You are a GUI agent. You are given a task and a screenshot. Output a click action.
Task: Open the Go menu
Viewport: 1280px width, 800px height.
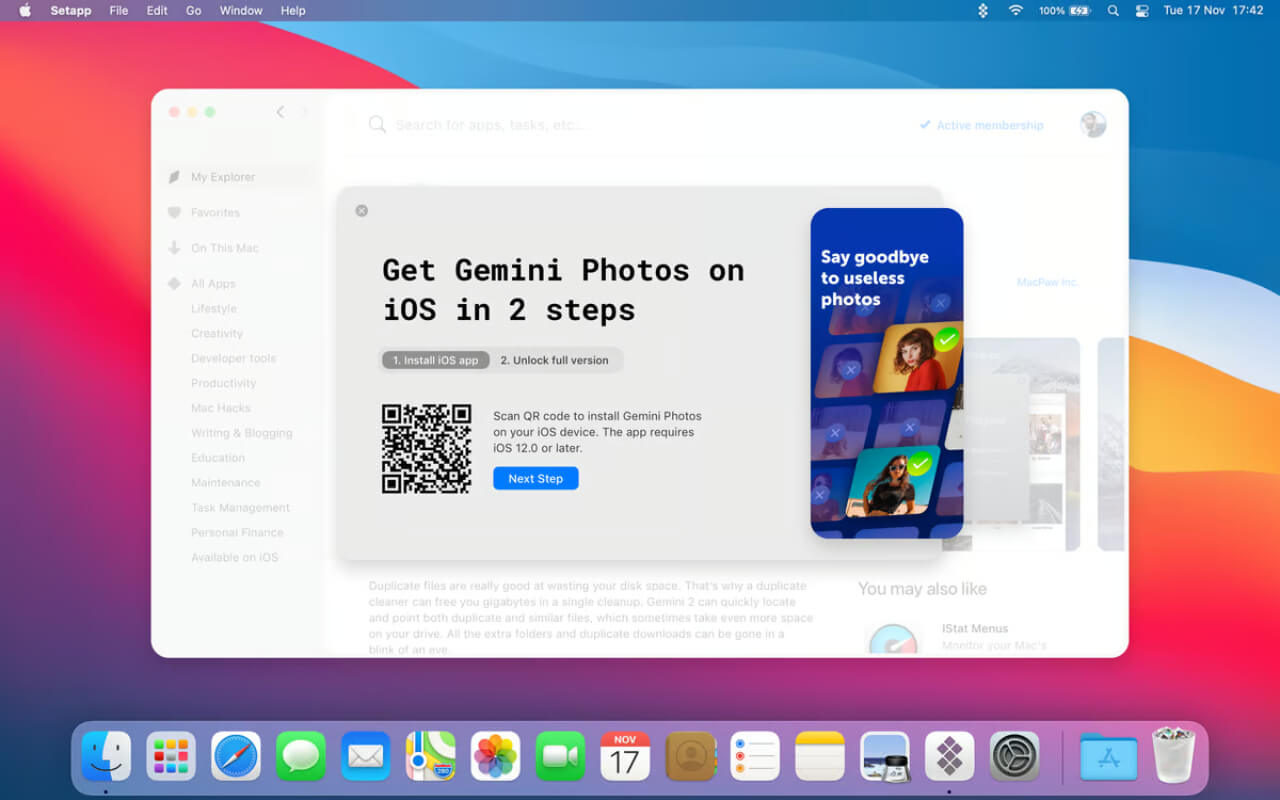click(194, 11)
